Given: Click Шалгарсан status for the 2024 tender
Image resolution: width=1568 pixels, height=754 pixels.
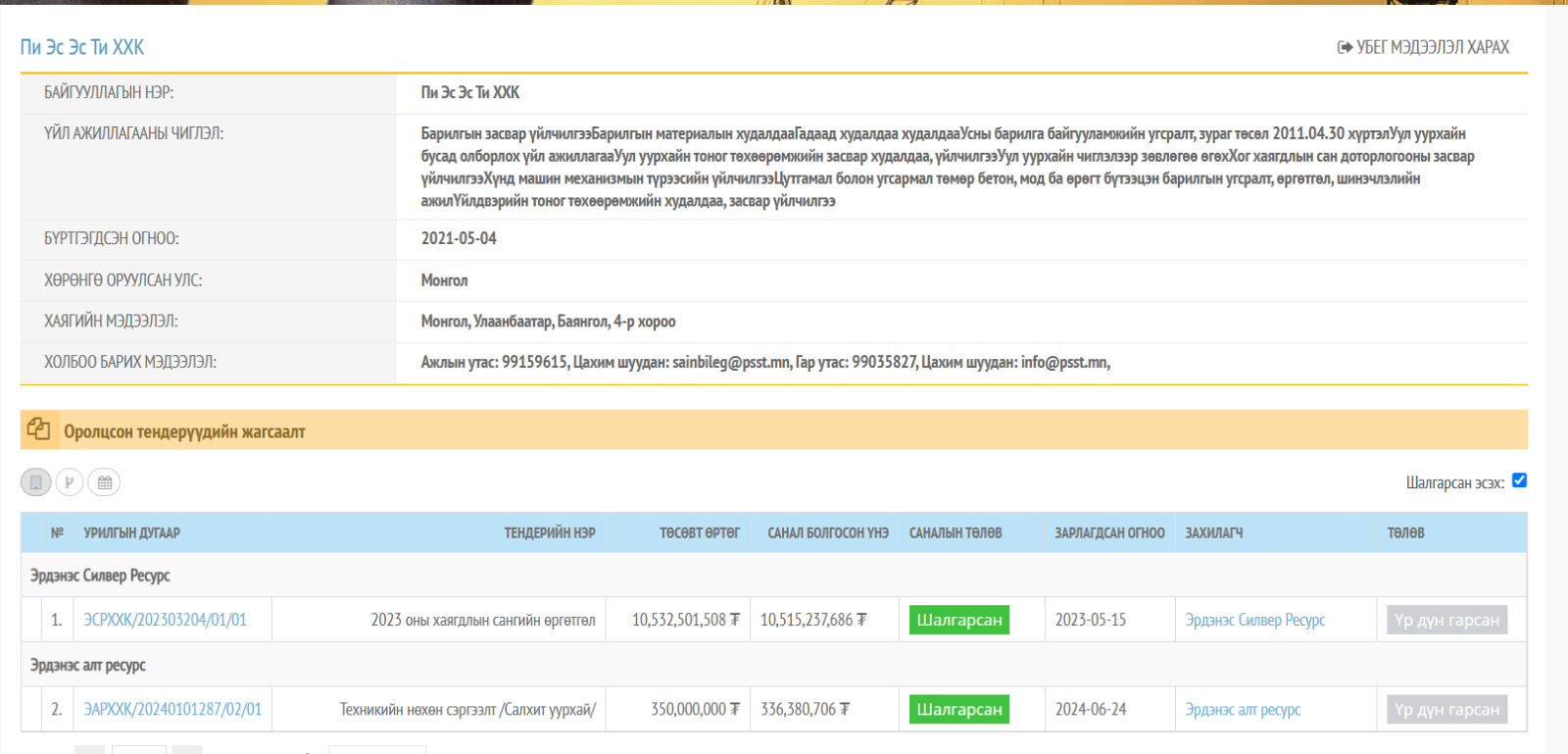Looking at the screenshot, I should click(959, 709).
